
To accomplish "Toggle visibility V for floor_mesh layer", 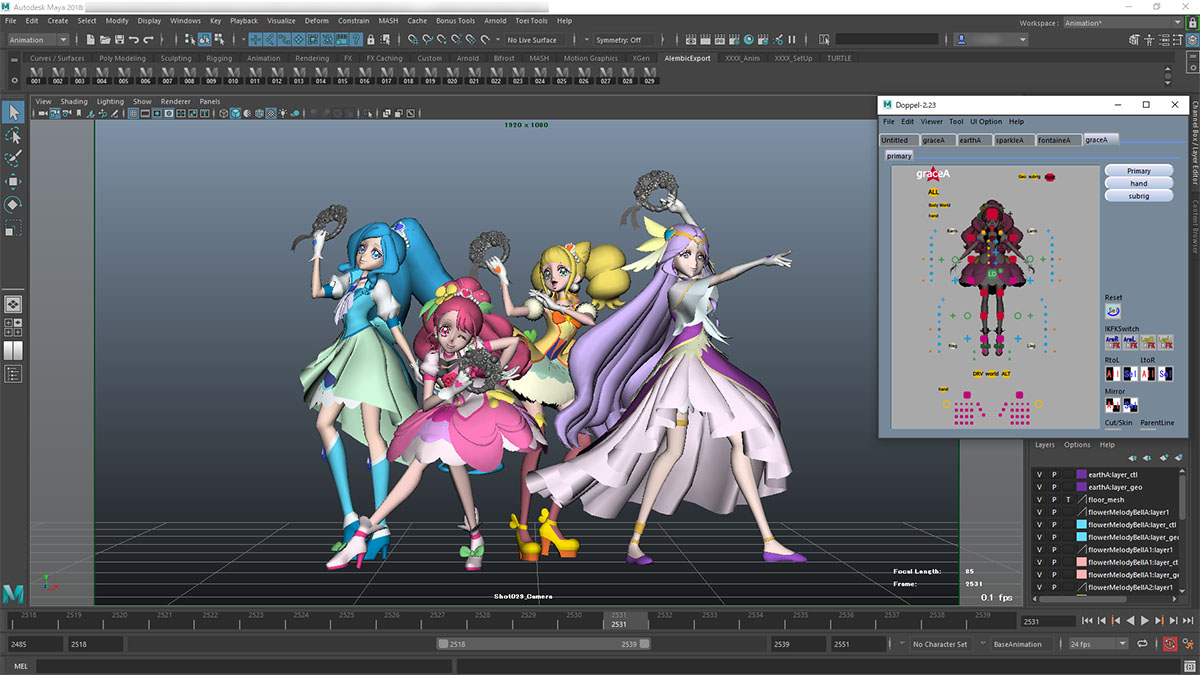I will point(1039,499).
